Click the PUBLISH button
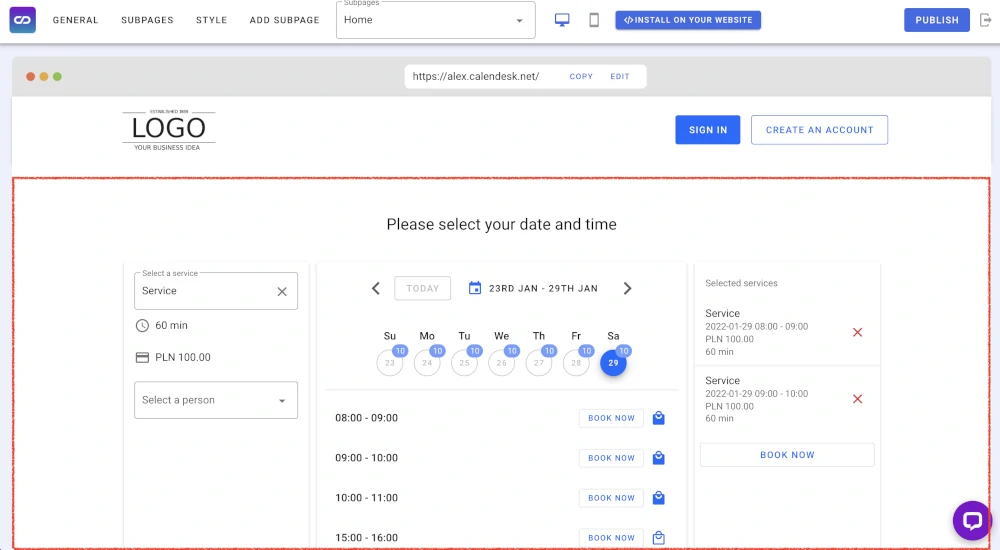Image resolution: width=1000 pixels, height=550 pixels. (937, 20)
